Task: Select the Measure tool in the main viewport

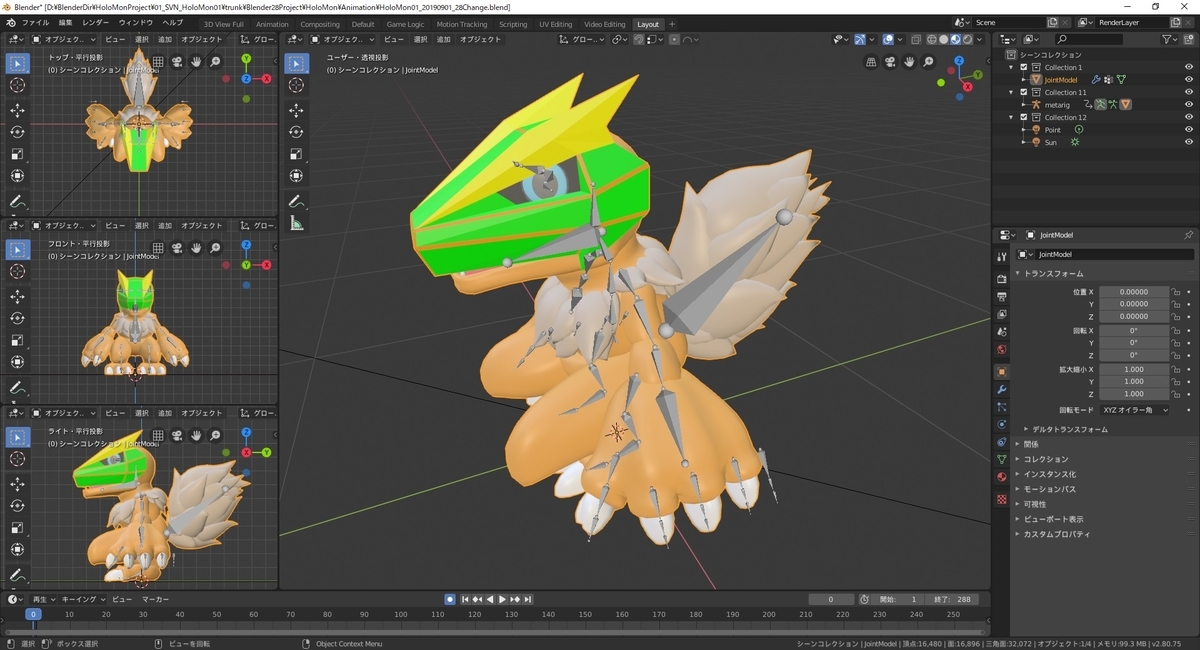Action: [297, 224]
